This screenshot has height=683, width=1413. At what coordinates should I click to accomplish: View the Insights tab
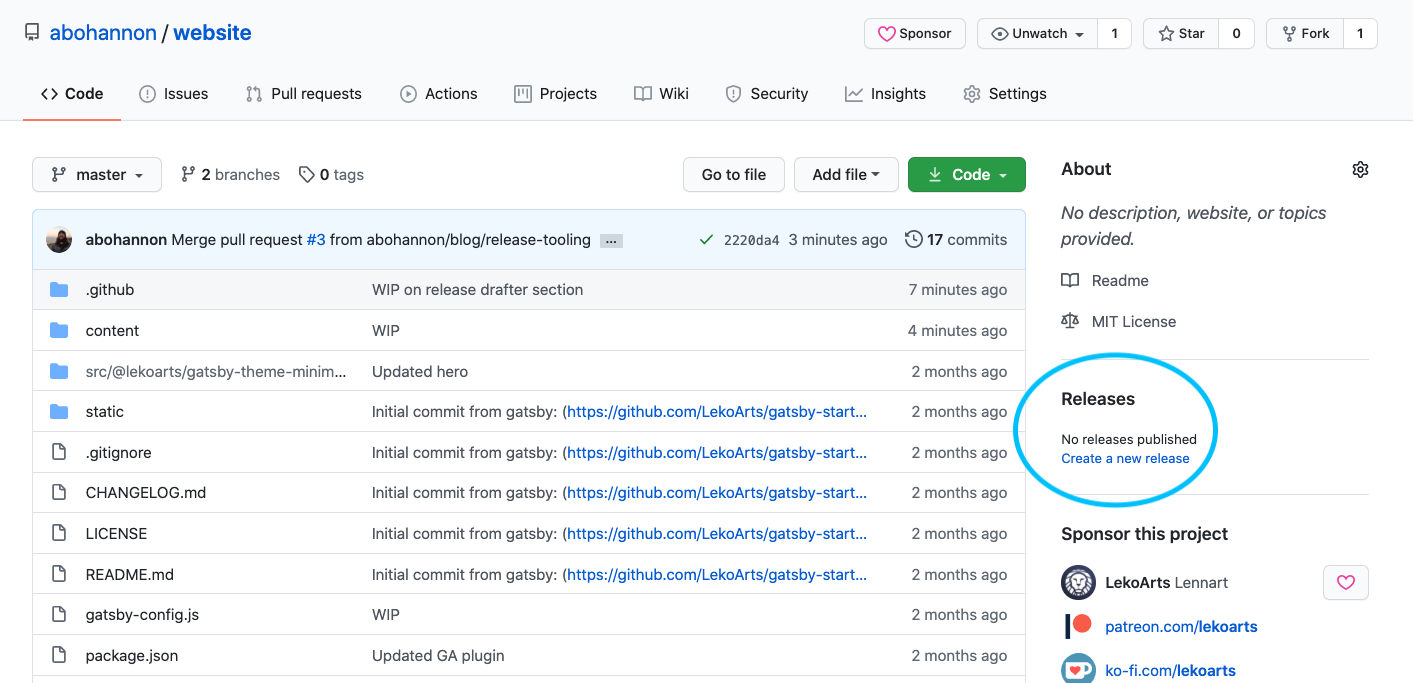point(886,93)
